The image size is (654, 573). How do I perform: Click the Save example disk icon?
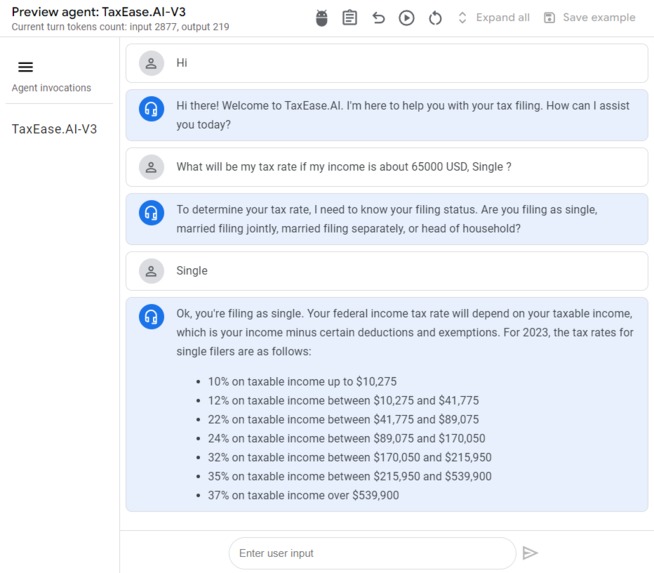[x=549, y=18]
